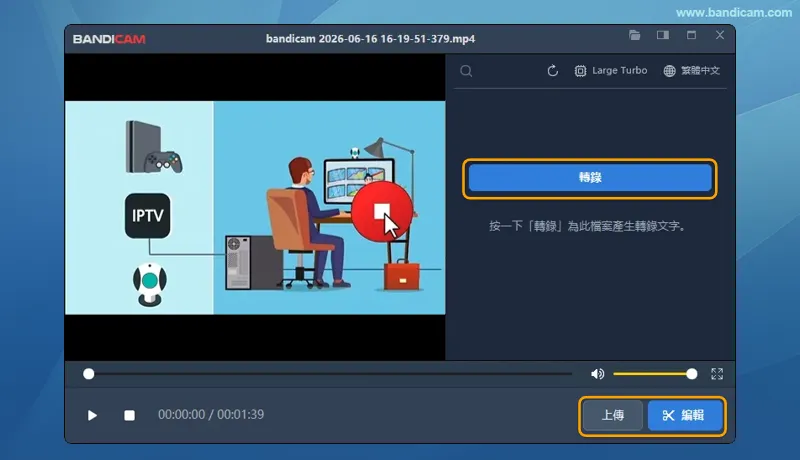Refresh the transcript with reload icon
The height and width of the screenshot is (460, 800).
coord(553,71)
